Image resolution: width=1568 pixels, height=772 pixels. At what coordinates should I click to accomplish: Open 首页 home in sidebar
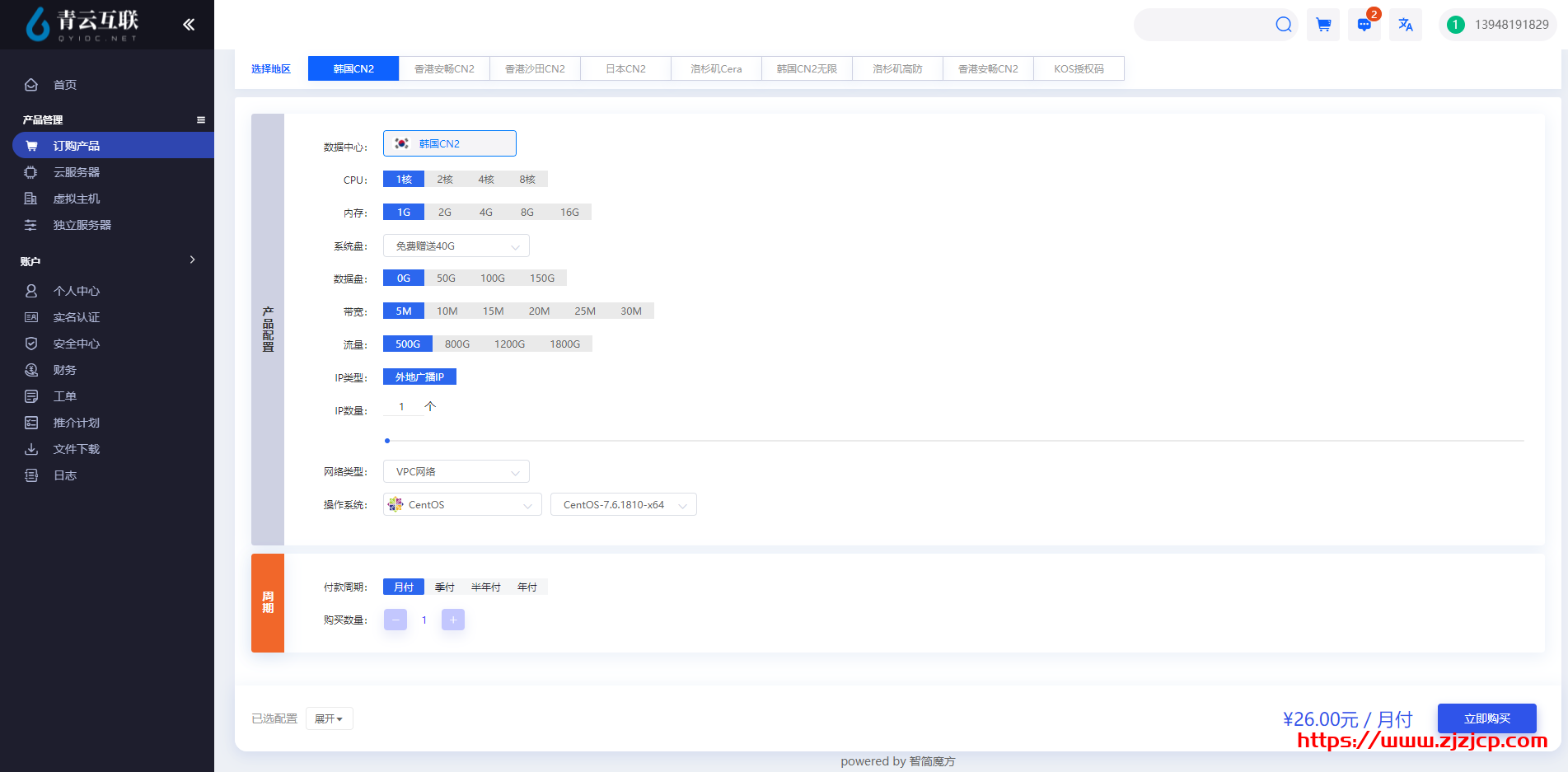65,85
